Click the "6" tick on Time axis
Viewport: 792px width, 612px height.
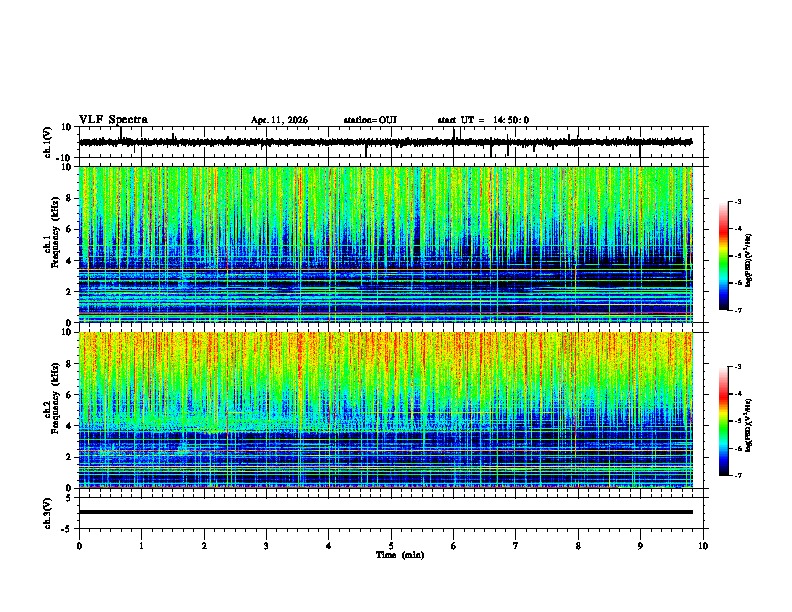454,546
